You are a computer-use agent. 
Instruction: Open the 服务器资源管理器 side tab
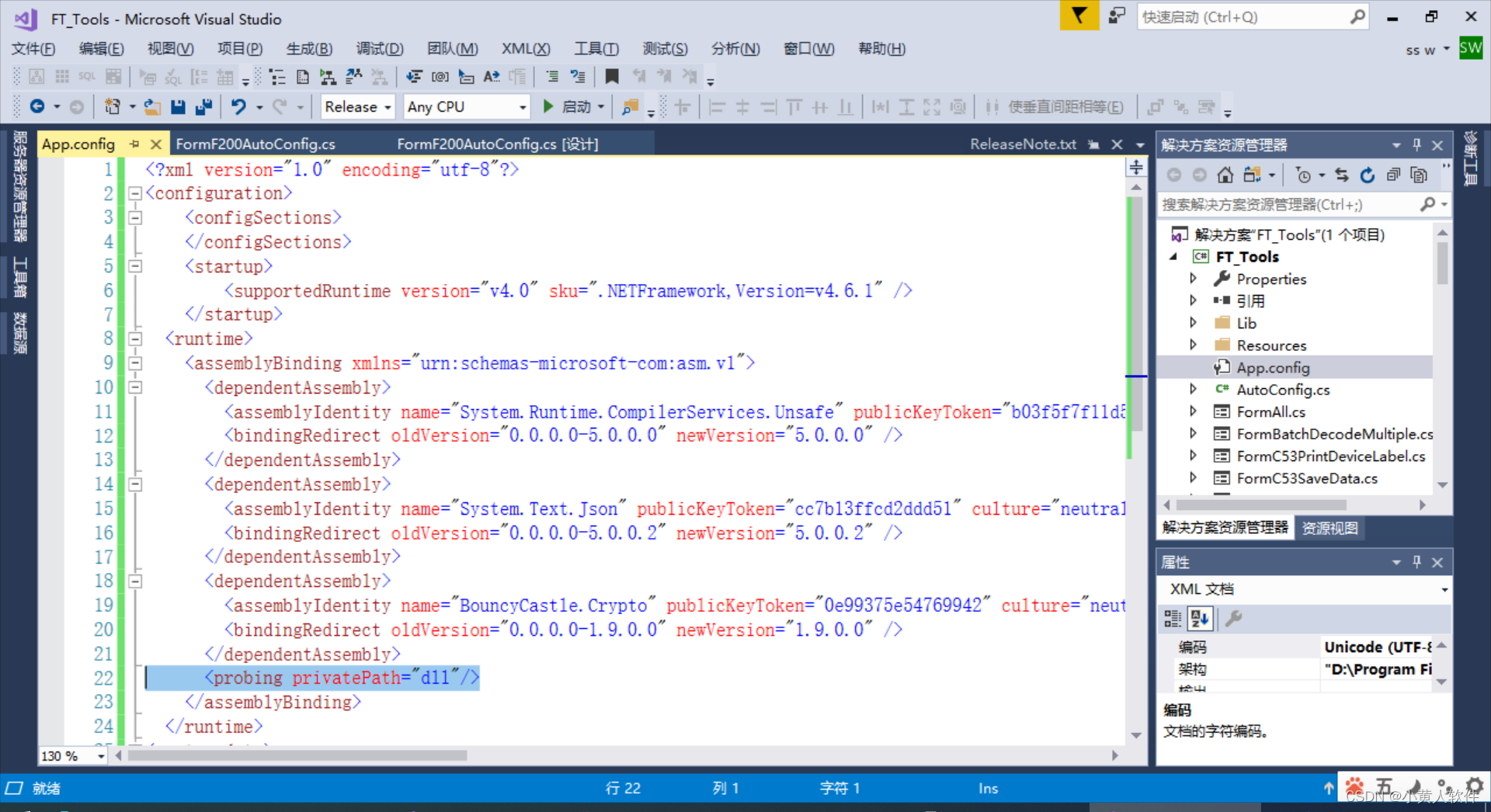coord(20,187)
